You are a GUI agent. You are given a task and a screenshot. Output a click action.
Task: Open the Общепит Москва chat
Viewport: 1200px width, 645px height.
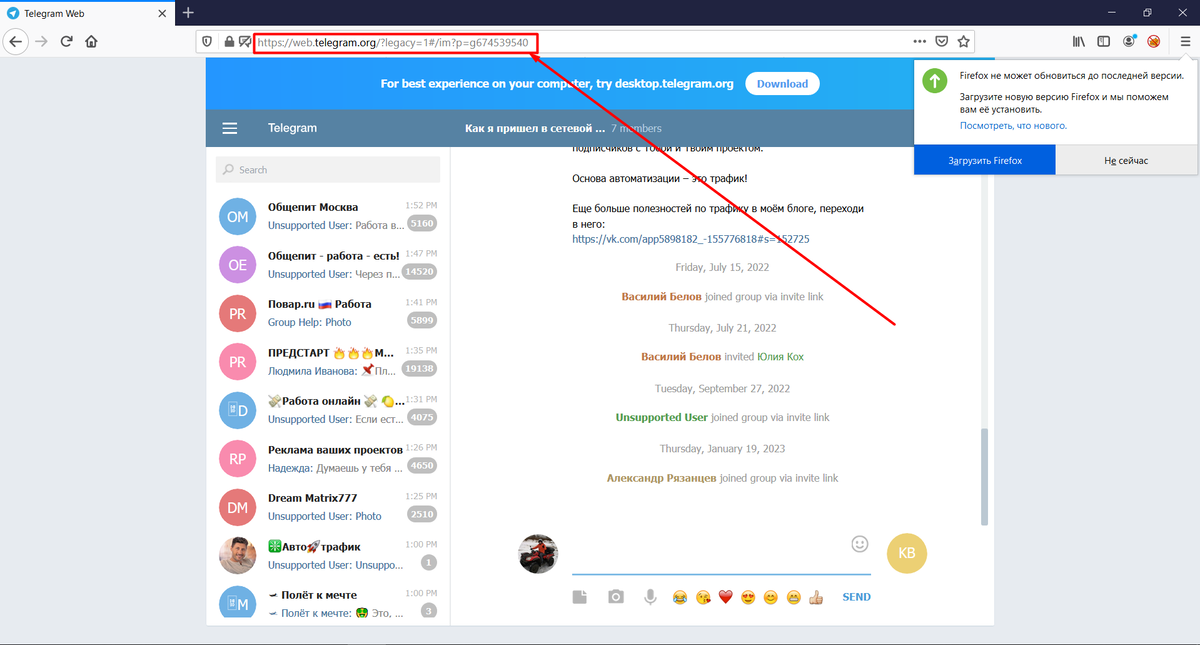tap(328, 215)
